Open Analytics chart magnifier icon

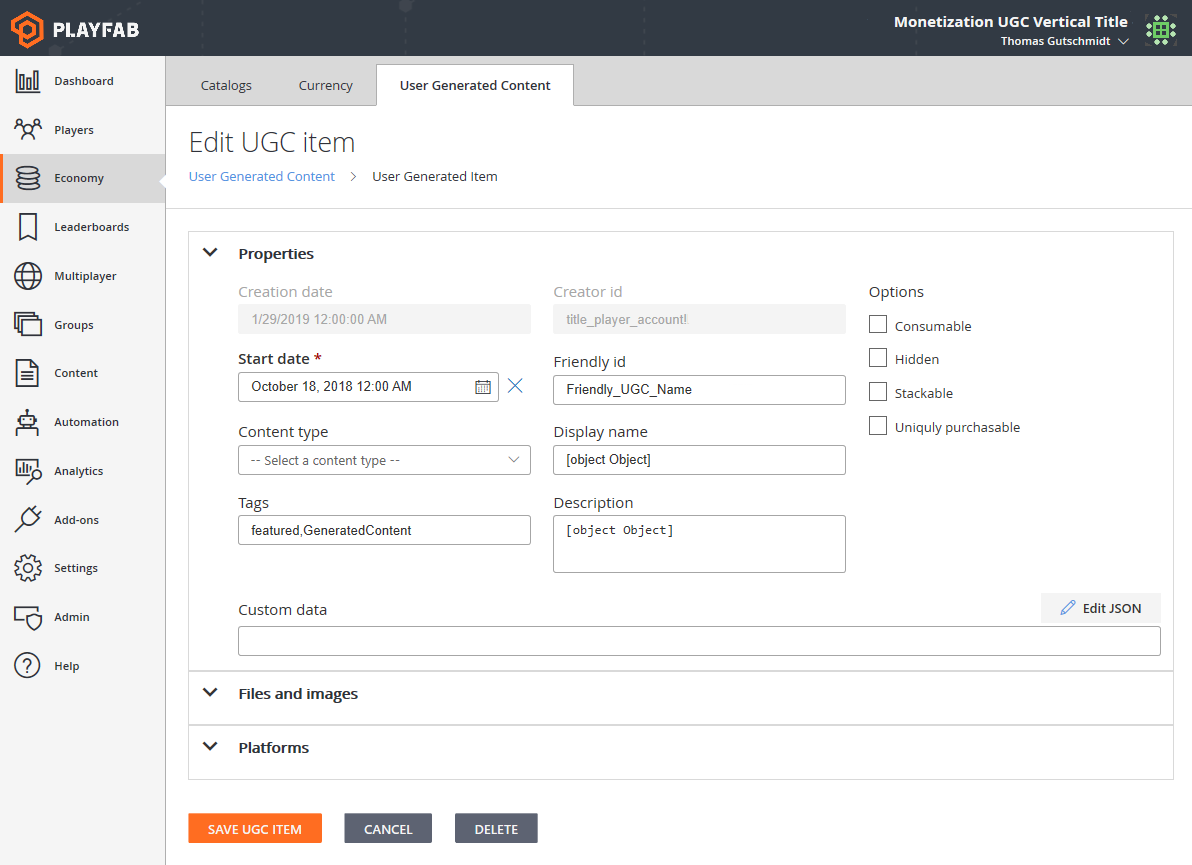(x=28, y=471)
